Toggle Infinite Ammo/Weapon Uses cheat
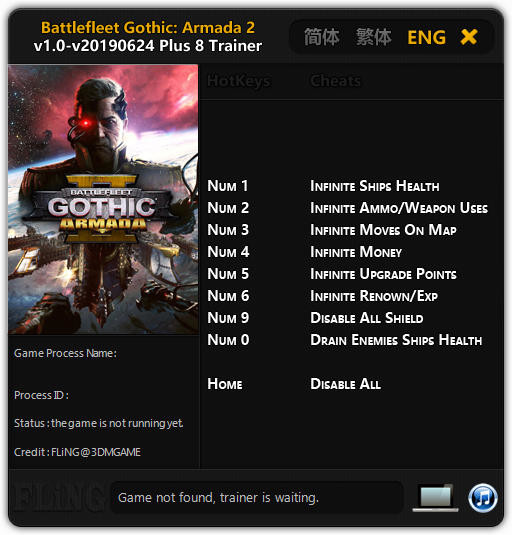The width and height of the screenshot is (512, 535). (x=399, y=208)
